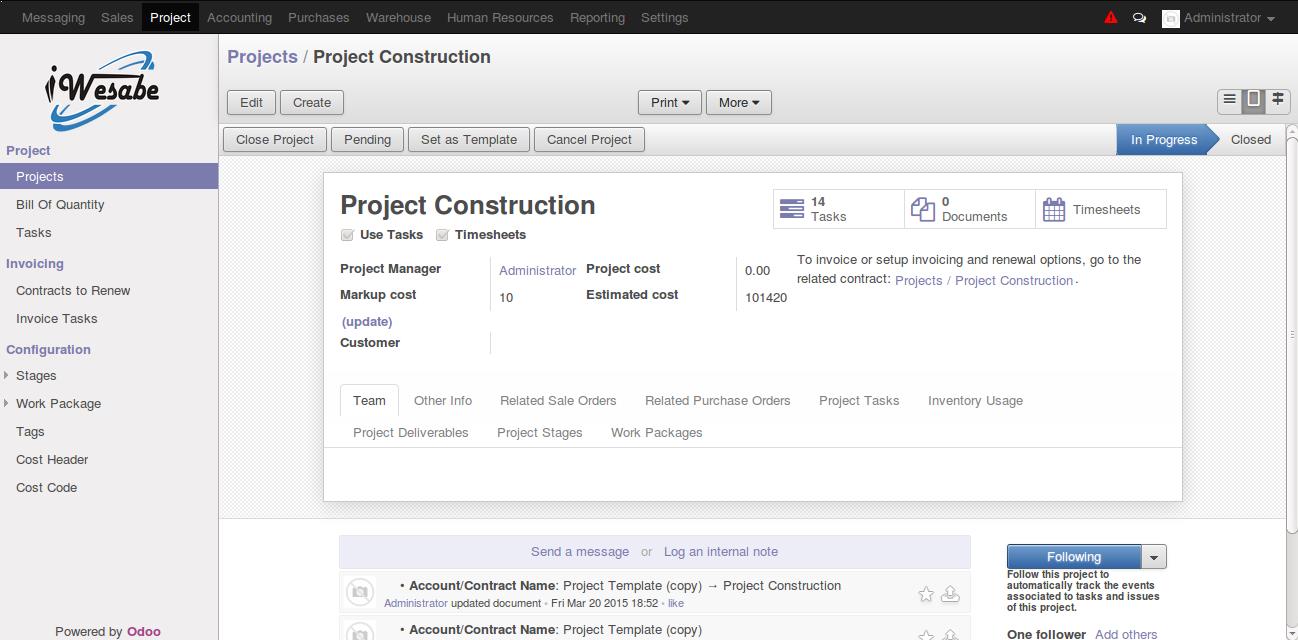Go to Projects breadcrumb link
Viewport: 1298px width, 640px height.
(x=262, y=57)
